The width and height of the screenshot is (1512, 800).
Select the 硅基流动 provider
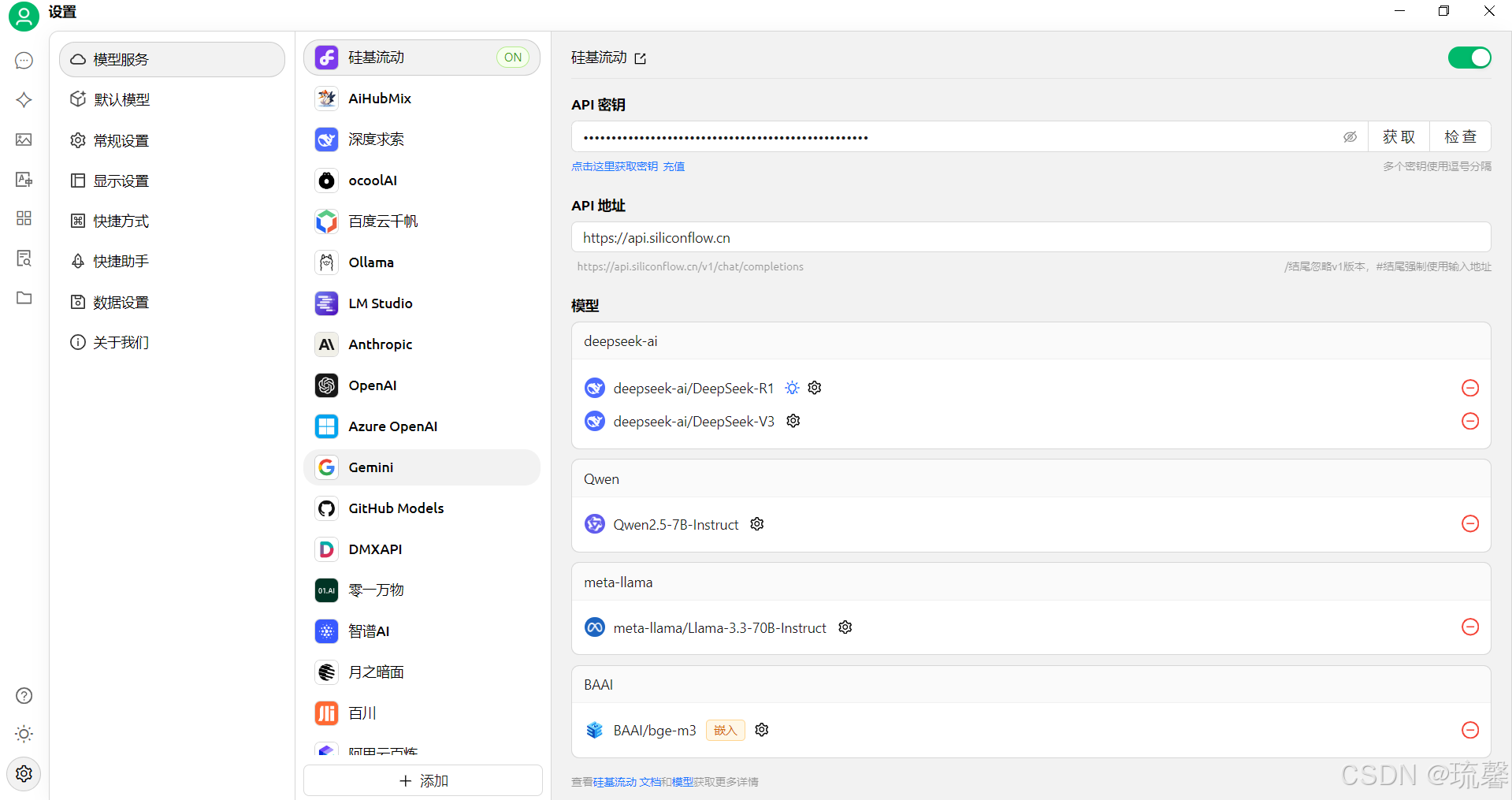422,58
